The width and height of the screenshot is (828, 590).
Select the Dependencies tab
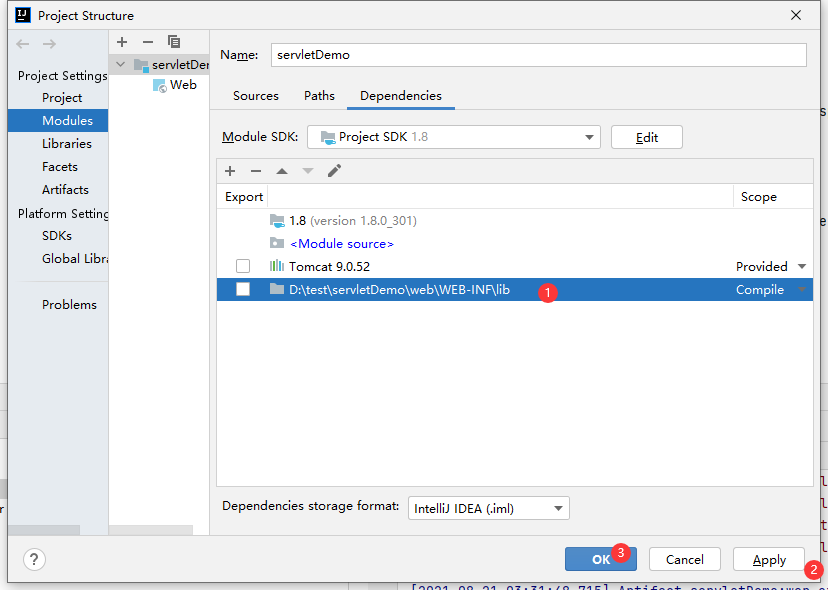click(x=401, y=96)
